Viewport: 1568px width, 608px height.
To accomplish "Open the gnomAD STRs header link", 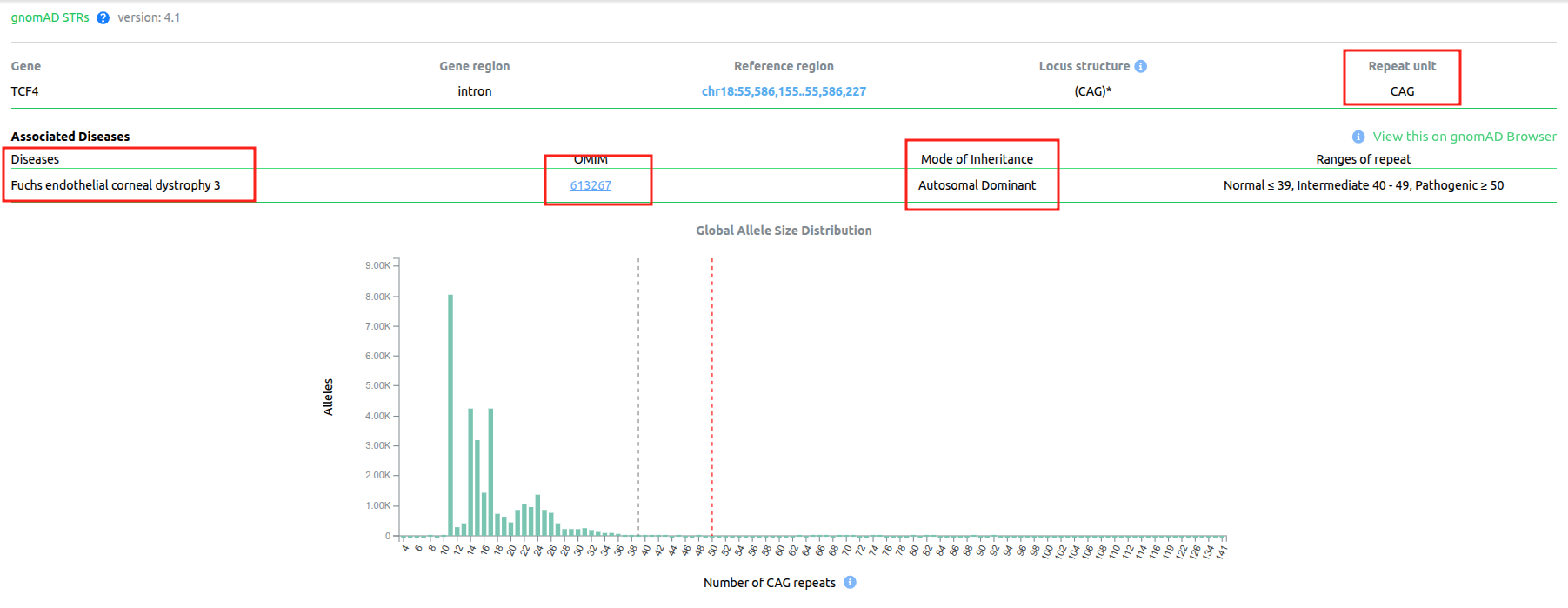I will tap(50, 17).
